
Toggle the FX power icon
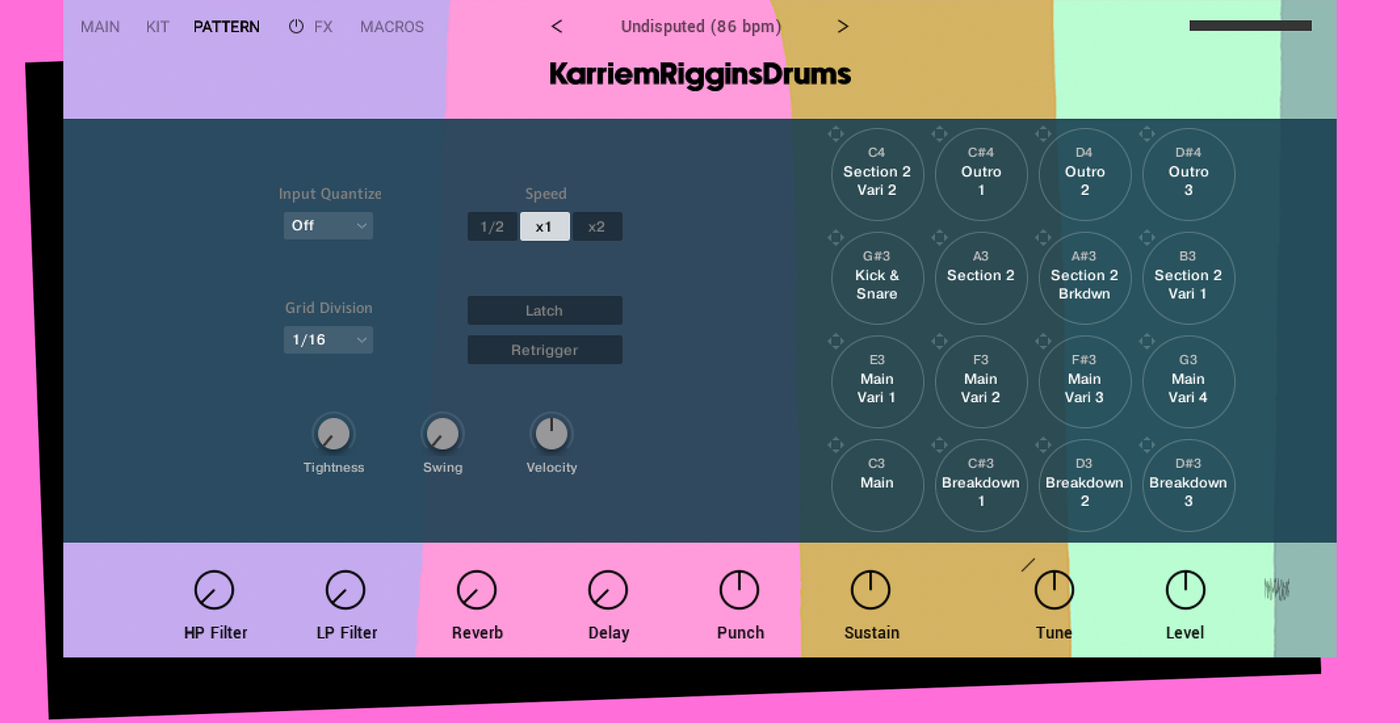coord(296,27)
